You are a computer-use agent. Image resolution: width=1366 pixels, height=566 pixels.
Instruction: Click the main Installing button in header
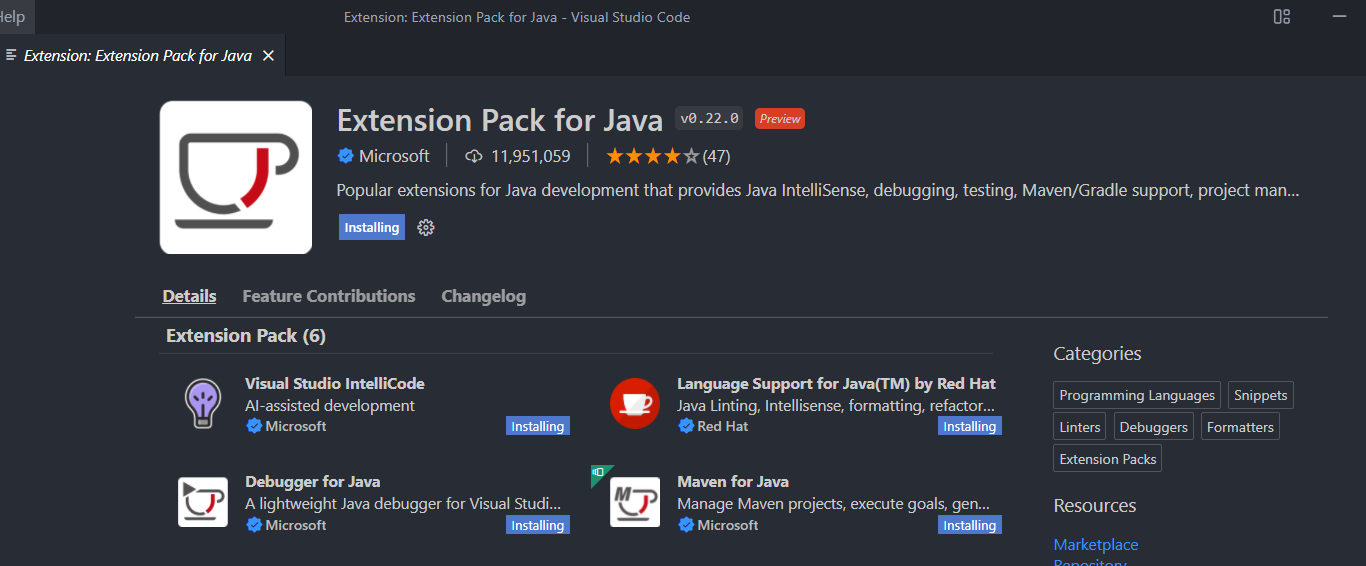372,227
